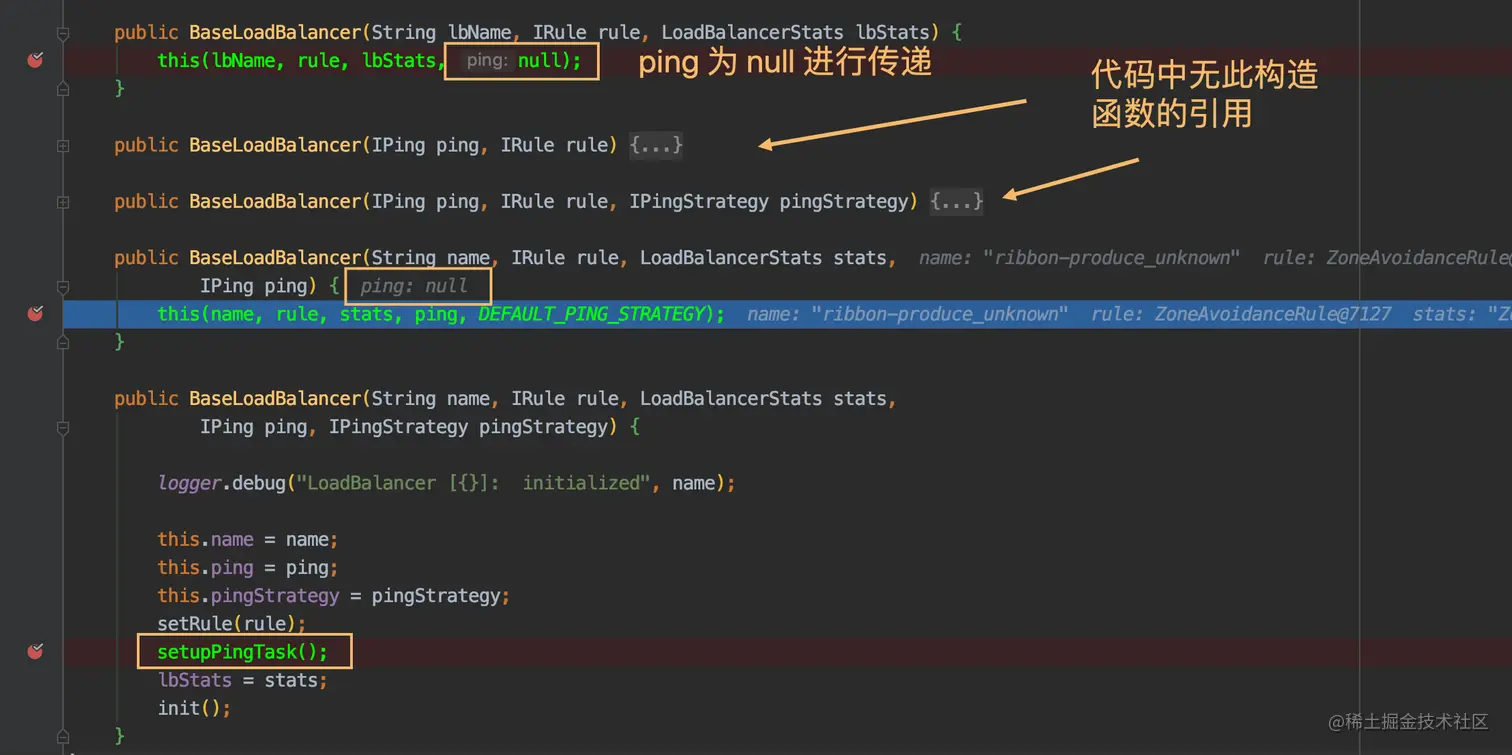Expand {...} placeholder after pingStrategy) constructor
Viewport: 1512px width, 755px height.
pos(957,201)
